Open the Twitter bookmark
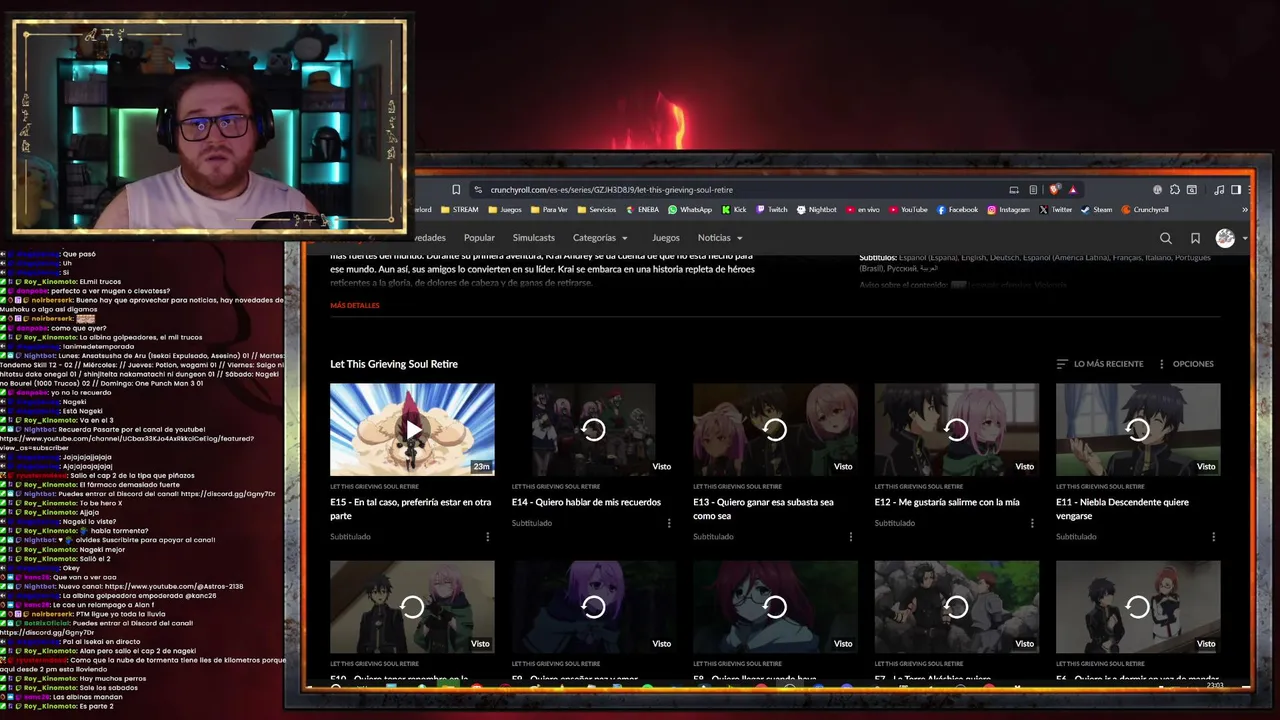 (x=1056, y=210)
